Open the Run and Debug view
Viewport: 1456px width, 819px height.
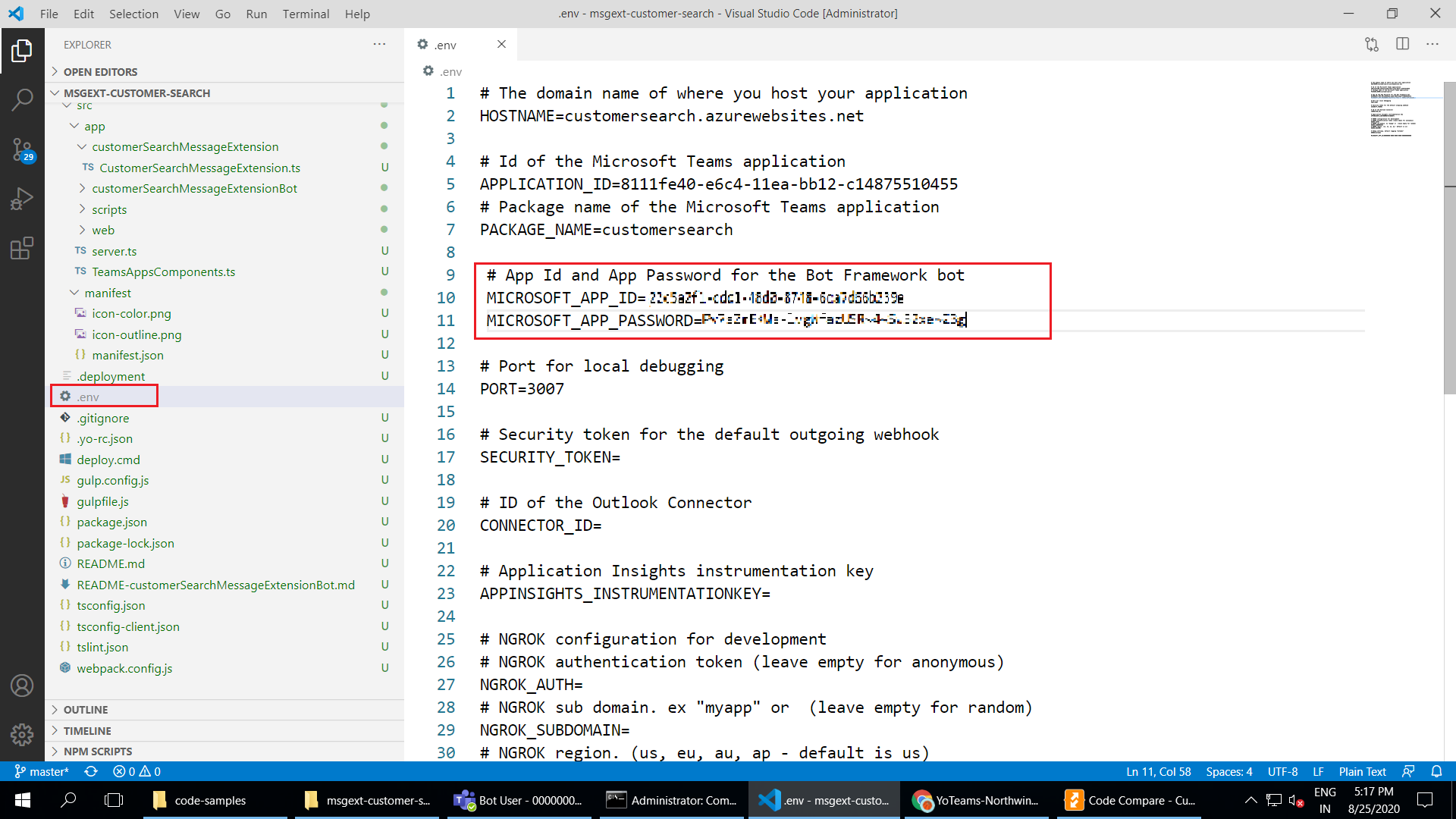pos(22,199)
